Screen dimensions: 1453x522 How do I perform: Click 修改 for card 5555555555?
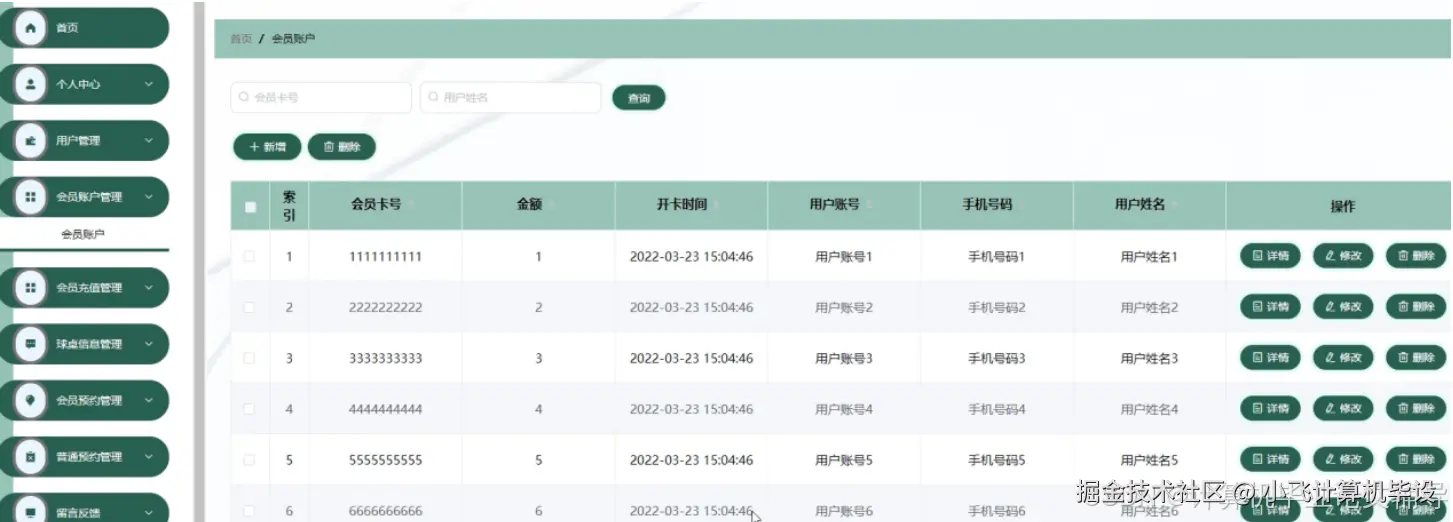(x=1343, y=459)
